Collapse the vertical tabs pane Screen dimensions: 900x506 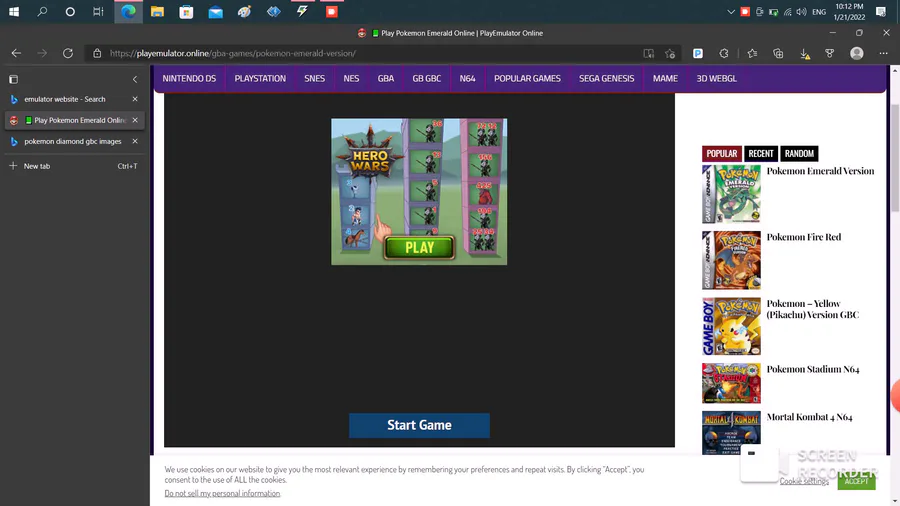tap(135, 79)
